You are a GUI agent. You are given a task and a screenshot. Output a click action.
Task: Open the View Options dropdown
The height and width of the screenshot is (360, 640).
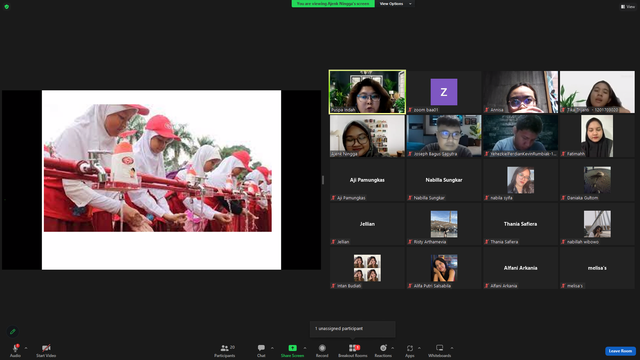tap(395, 4)
